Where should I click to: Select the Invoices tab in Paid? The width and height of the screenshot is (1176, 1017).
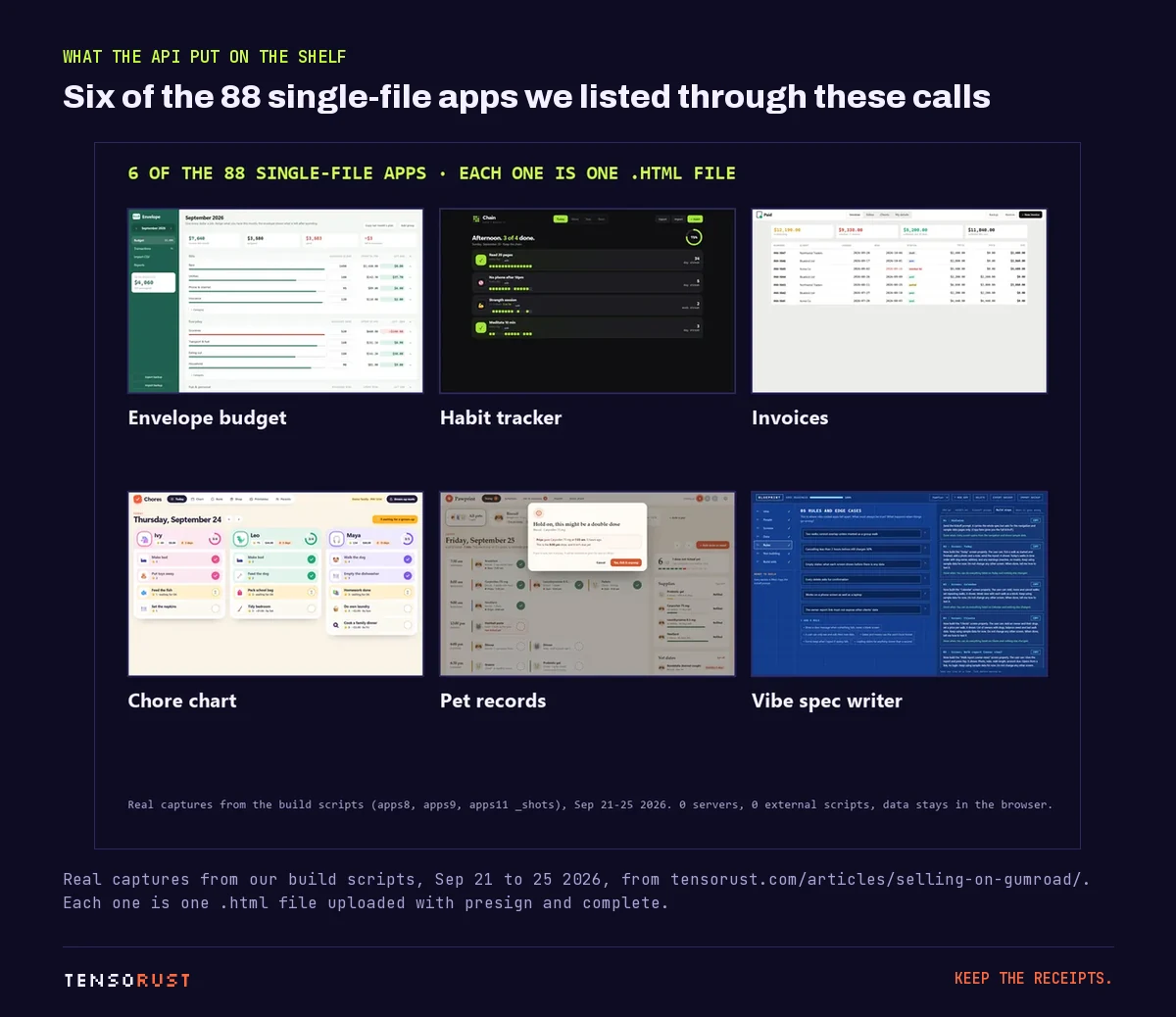tap(855, 215)
